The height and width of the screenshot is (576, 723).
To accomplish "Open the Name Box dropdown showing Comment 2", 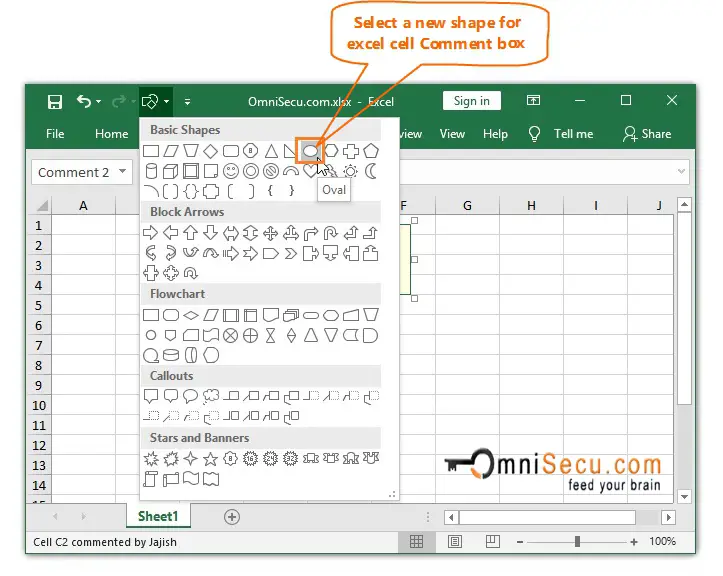I will point(122,172).
